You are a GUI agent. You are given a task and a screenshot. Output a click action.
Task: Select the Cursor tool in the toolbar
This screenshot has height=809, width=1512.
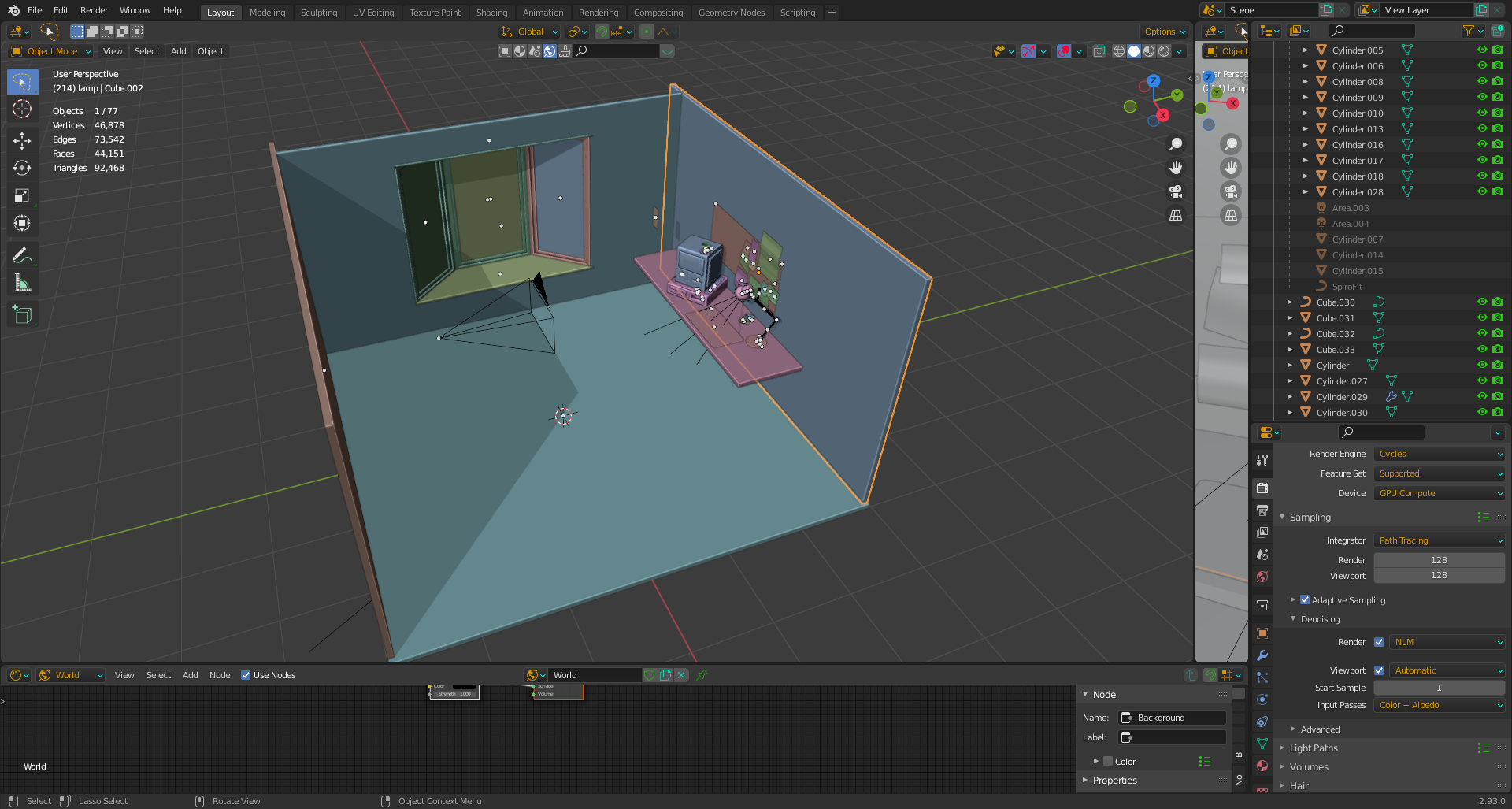coord(22,109)
